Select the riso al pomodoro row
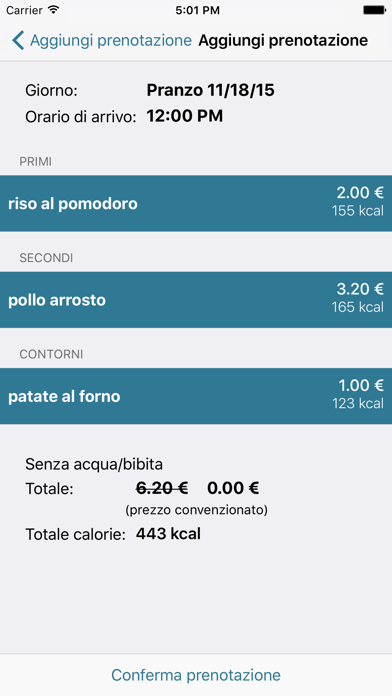 point(196,203)
